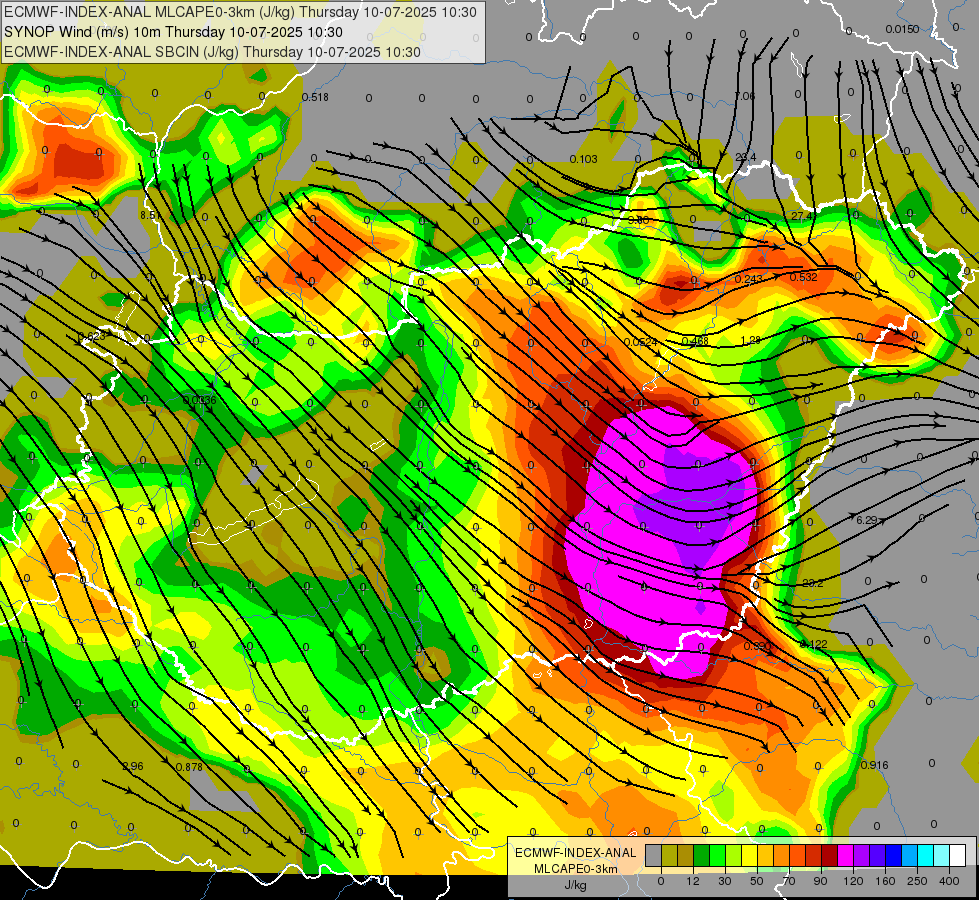The image size is (979, 900).
Task: Click the map value '0.878'
Action: (189, 767)
